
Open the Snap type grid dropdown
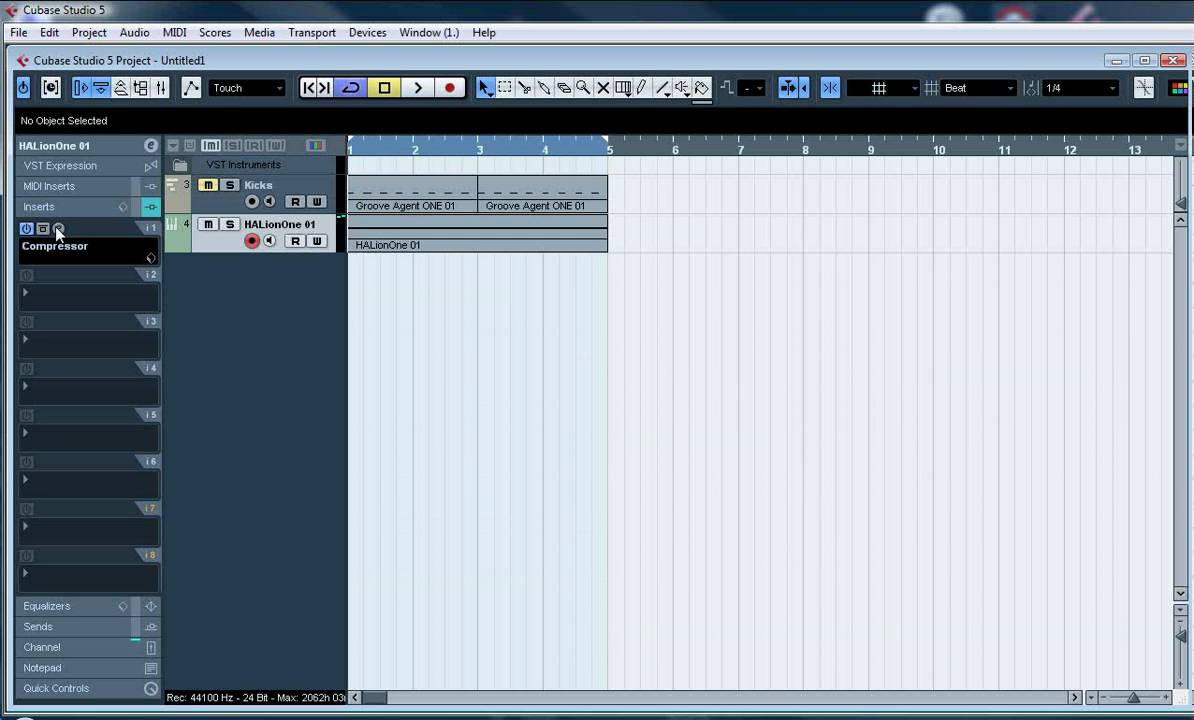883,88
